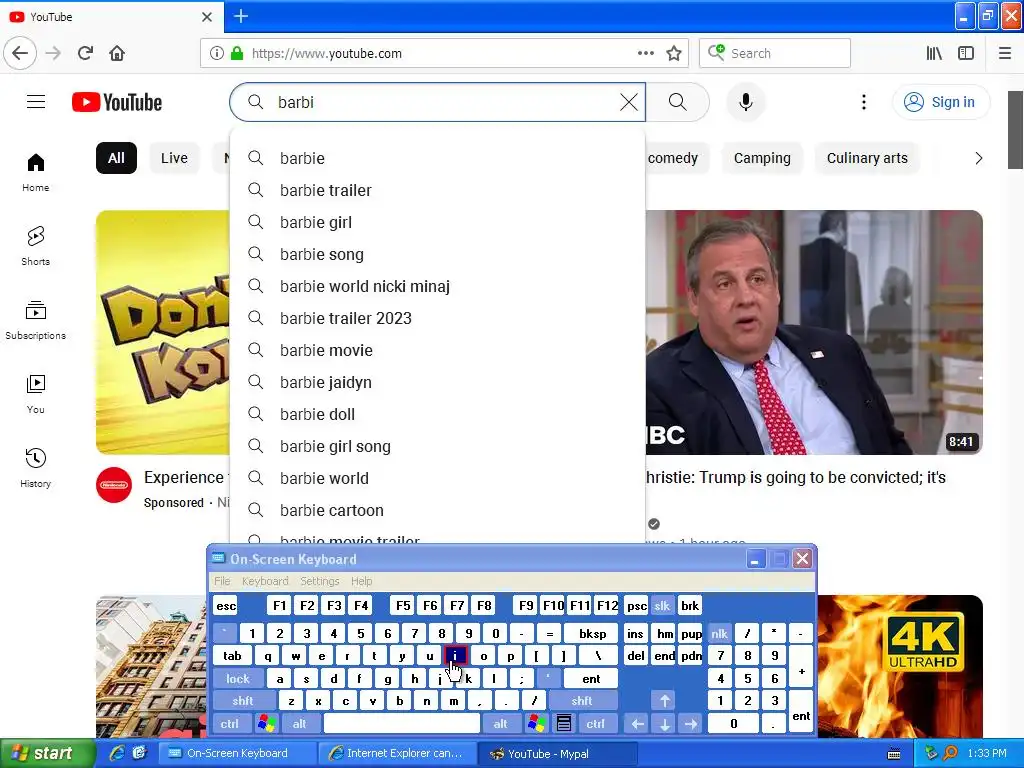Image resolution: width=1024 pixels, height=768 pixels.
Task: Open You section in sidebar
Action: [36, 394]
